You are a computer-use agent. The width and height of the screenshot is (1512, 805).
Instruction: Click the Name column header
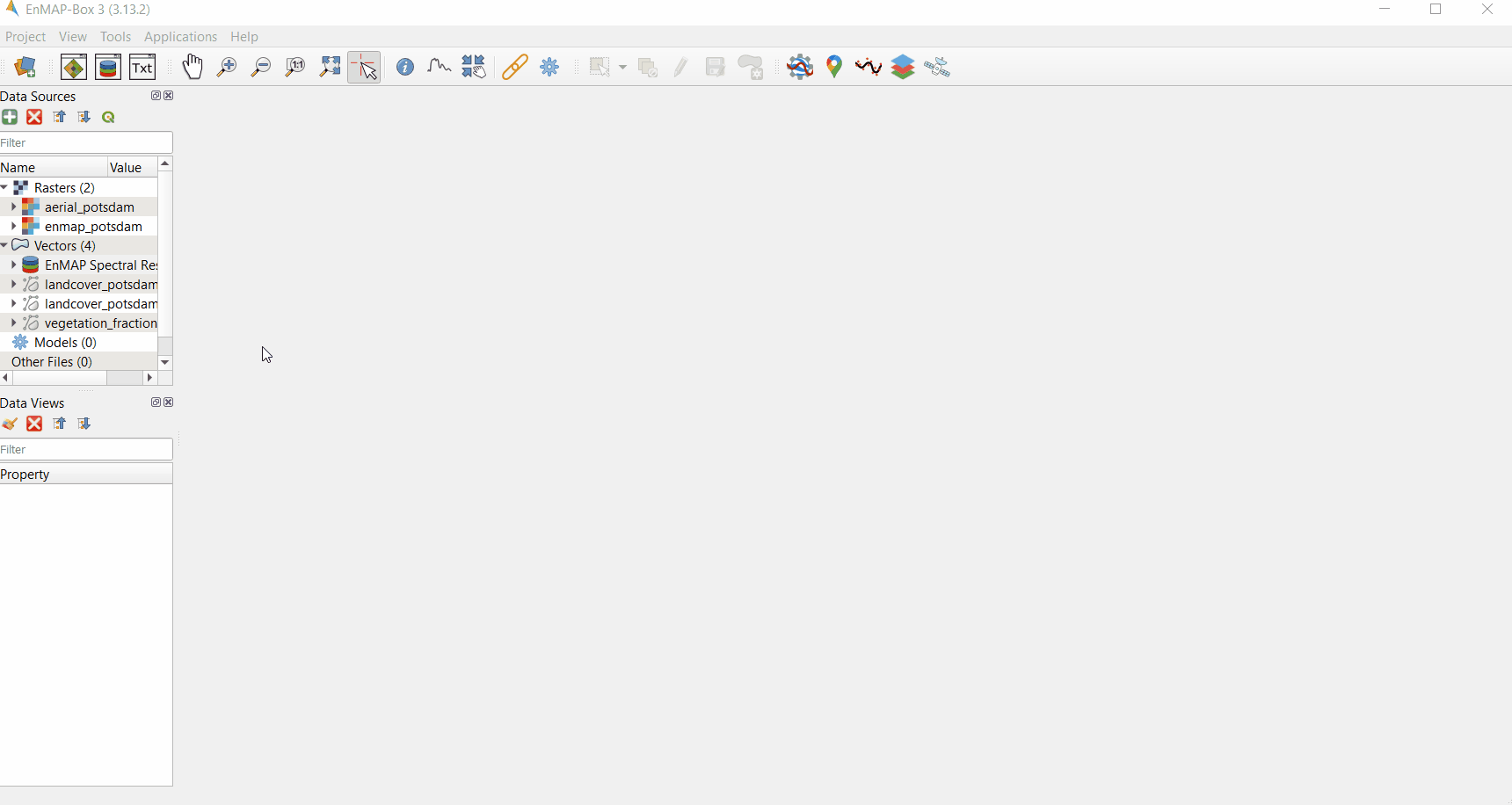click(x=53, y=167)
